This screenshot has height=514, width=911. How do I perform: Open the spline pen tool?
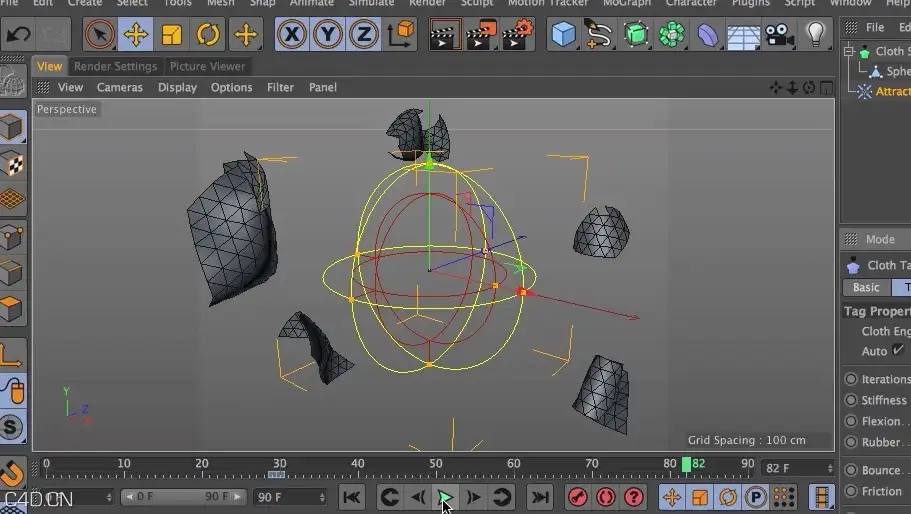click(598, 34)
